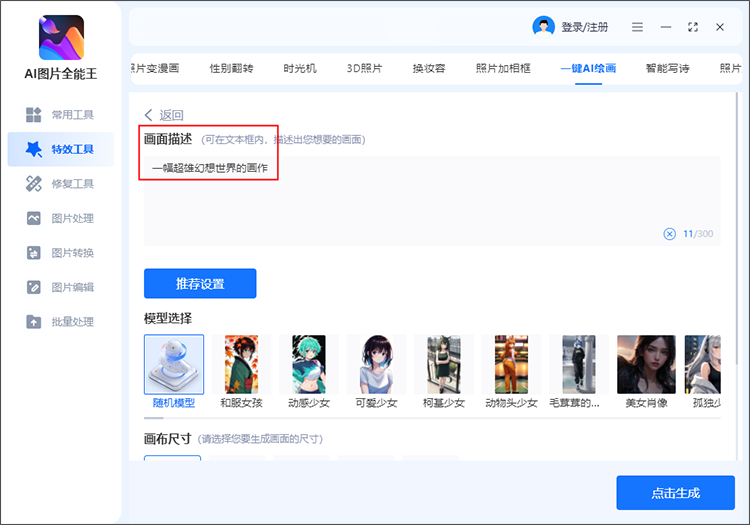The image size is (750, 525).
Task: Click the vertical scrollbar of the panel
Action: 737,230
